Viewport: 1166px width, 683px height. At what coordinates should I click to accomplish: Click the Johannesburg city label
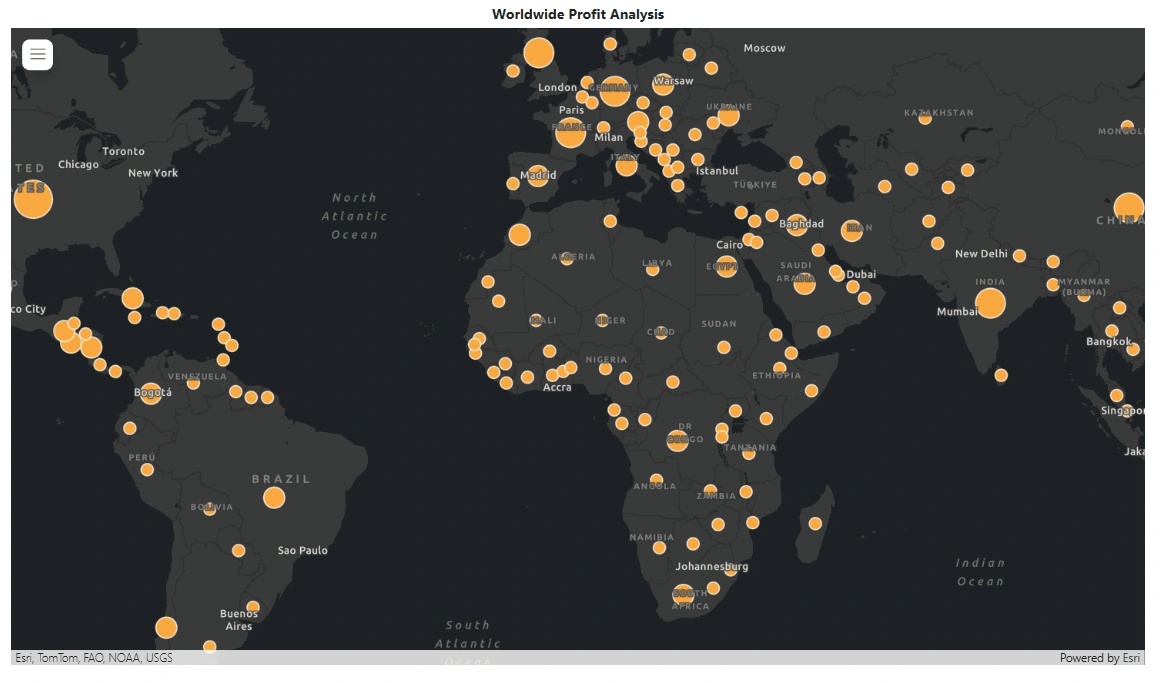712,566
